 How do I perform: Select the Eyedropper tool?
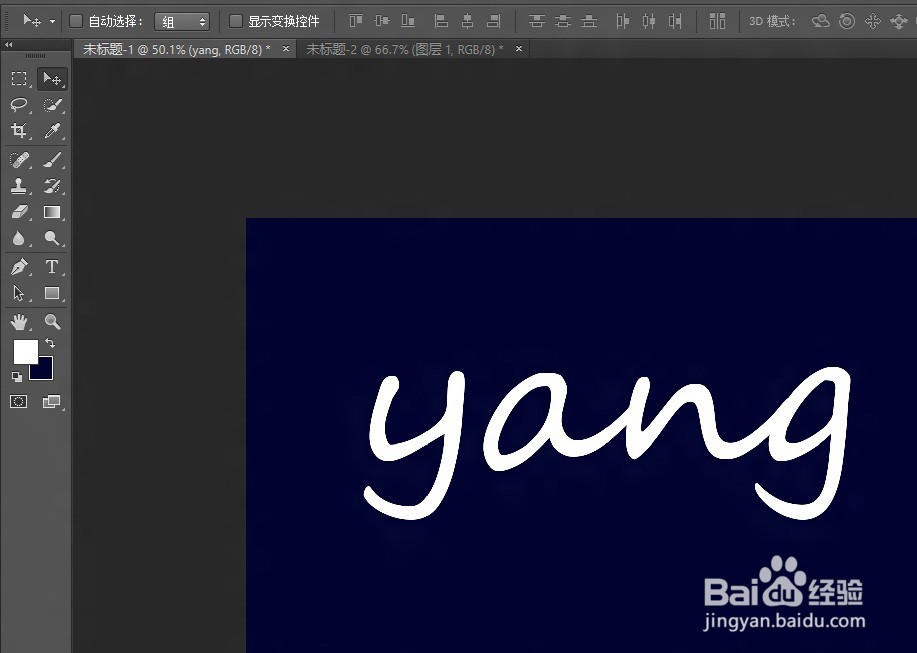point(52,130)
